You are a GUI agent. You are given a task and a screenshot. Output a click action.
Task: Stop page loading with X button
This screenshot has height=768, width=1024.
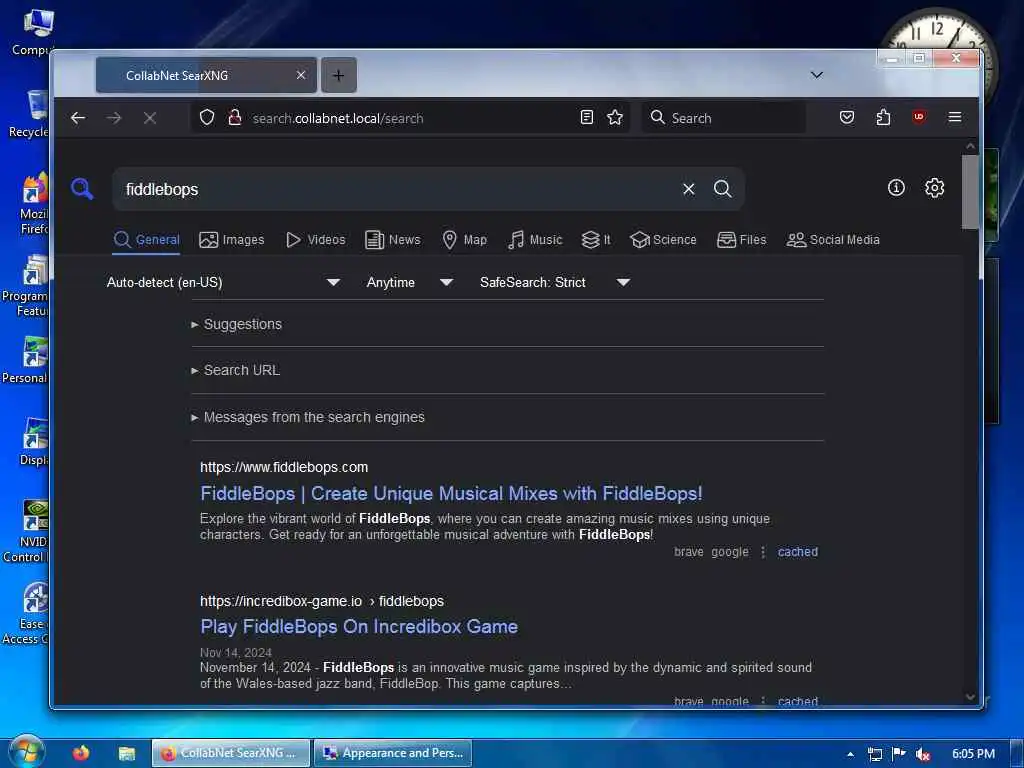[150, 118]
